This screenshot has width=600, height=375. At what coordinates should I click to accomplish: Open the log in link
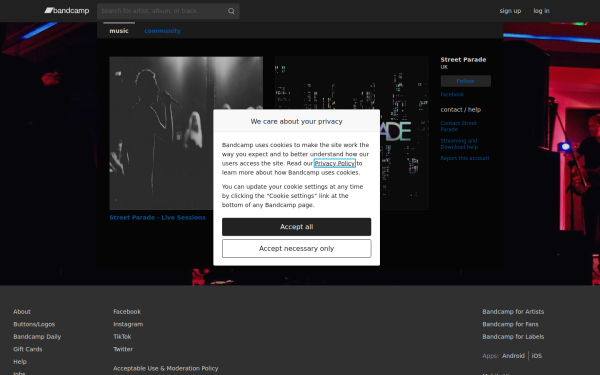(x=541, y=11)
